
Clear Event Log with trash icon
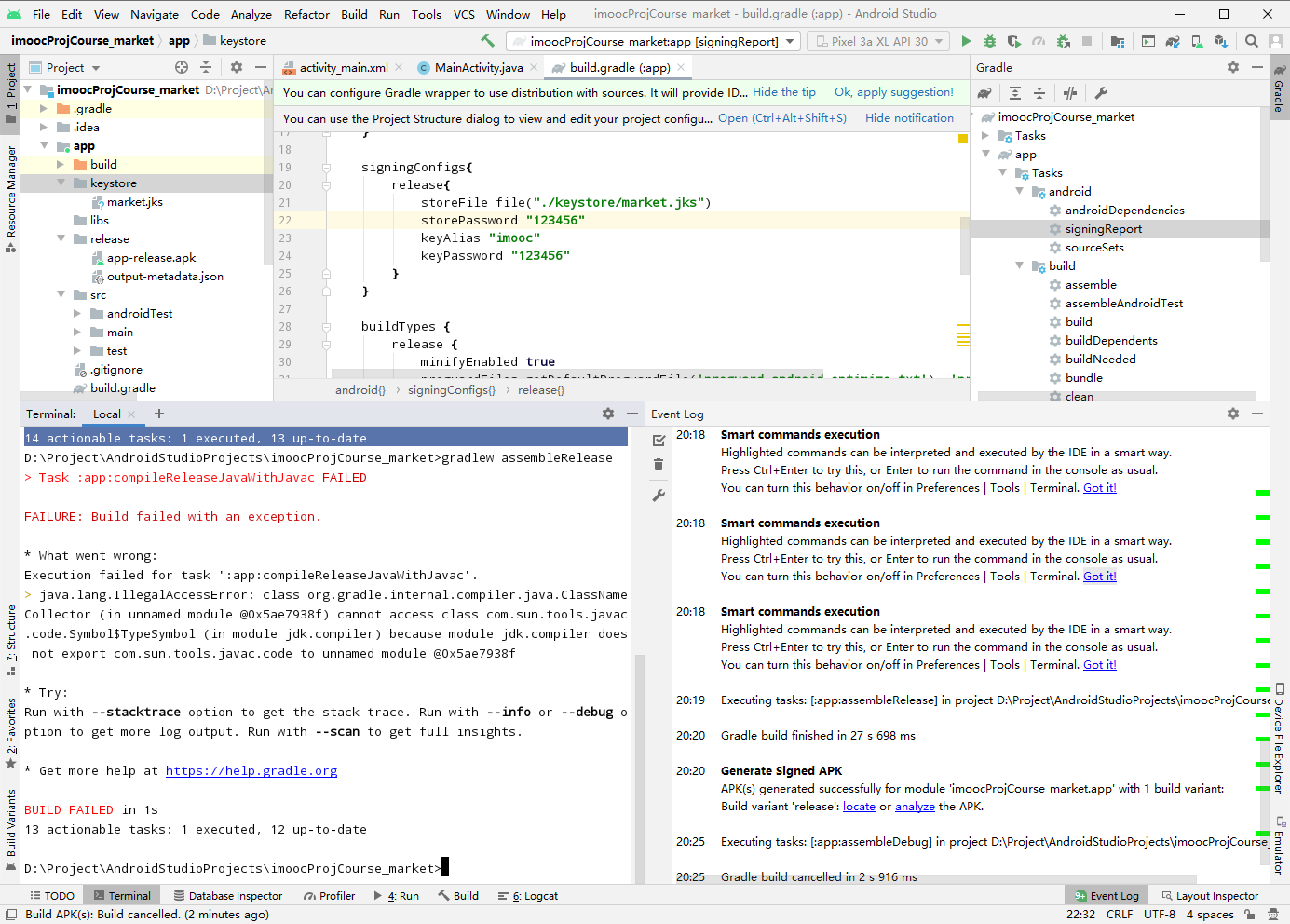[659, 465]
